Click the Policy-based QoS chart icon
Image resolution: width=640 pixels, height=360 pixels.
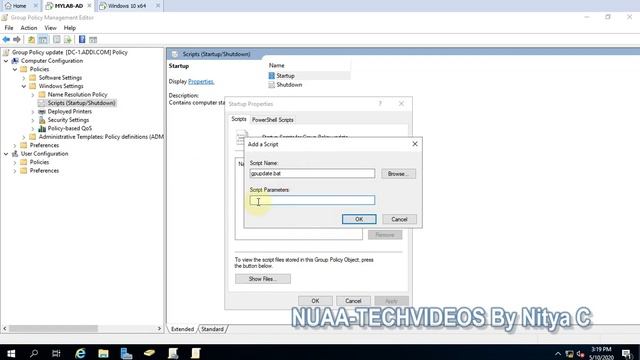[x=42, y=128]
